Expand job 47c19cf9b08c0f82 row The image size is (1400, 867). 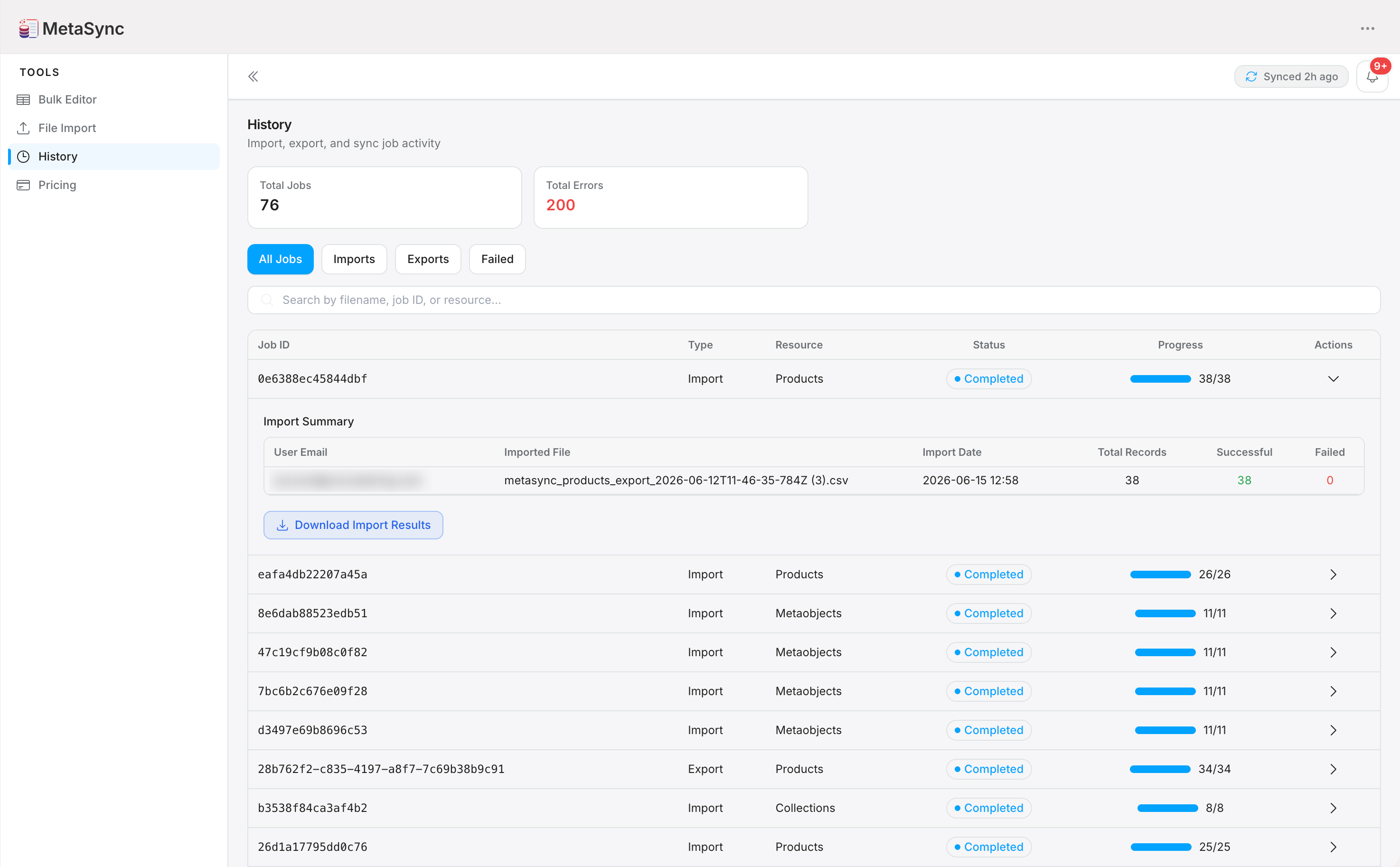(1333, 652)
